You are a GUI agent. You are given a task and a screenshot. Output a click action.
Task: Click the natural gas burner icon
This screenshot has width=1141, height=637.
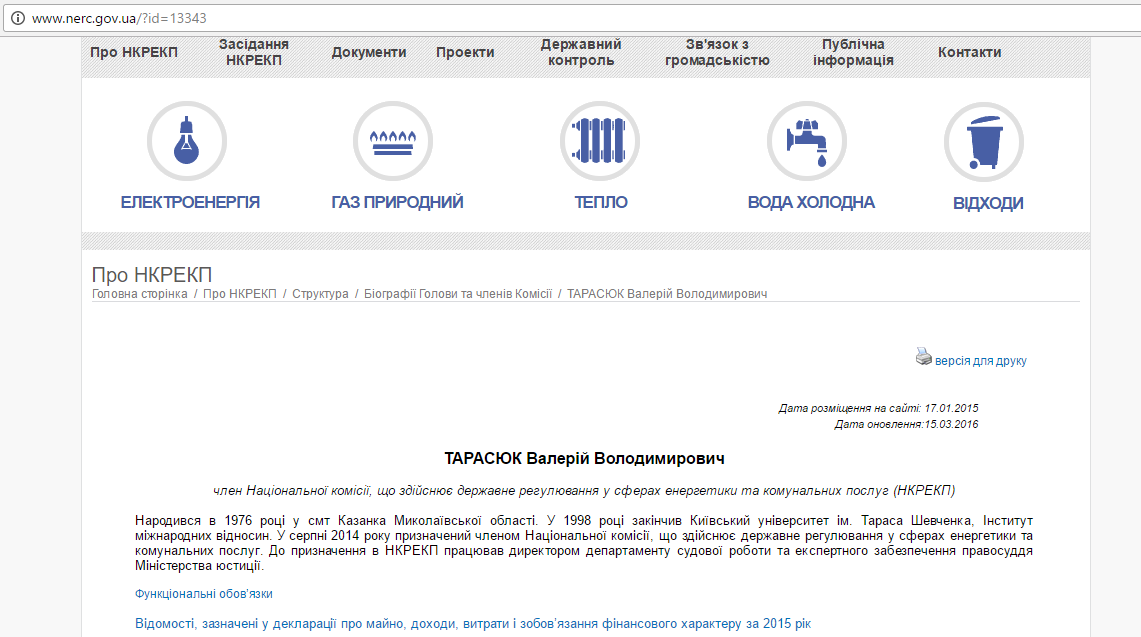click(393, 141)
